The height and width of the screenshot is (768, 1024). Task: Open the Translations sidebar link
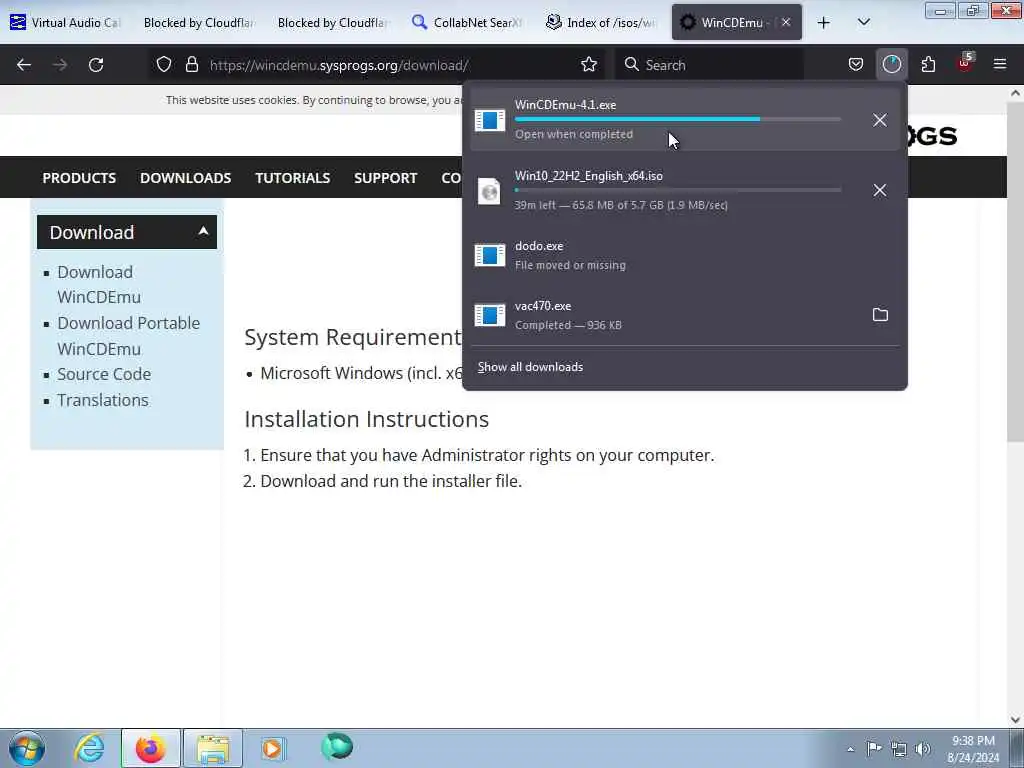click(103, 400)
